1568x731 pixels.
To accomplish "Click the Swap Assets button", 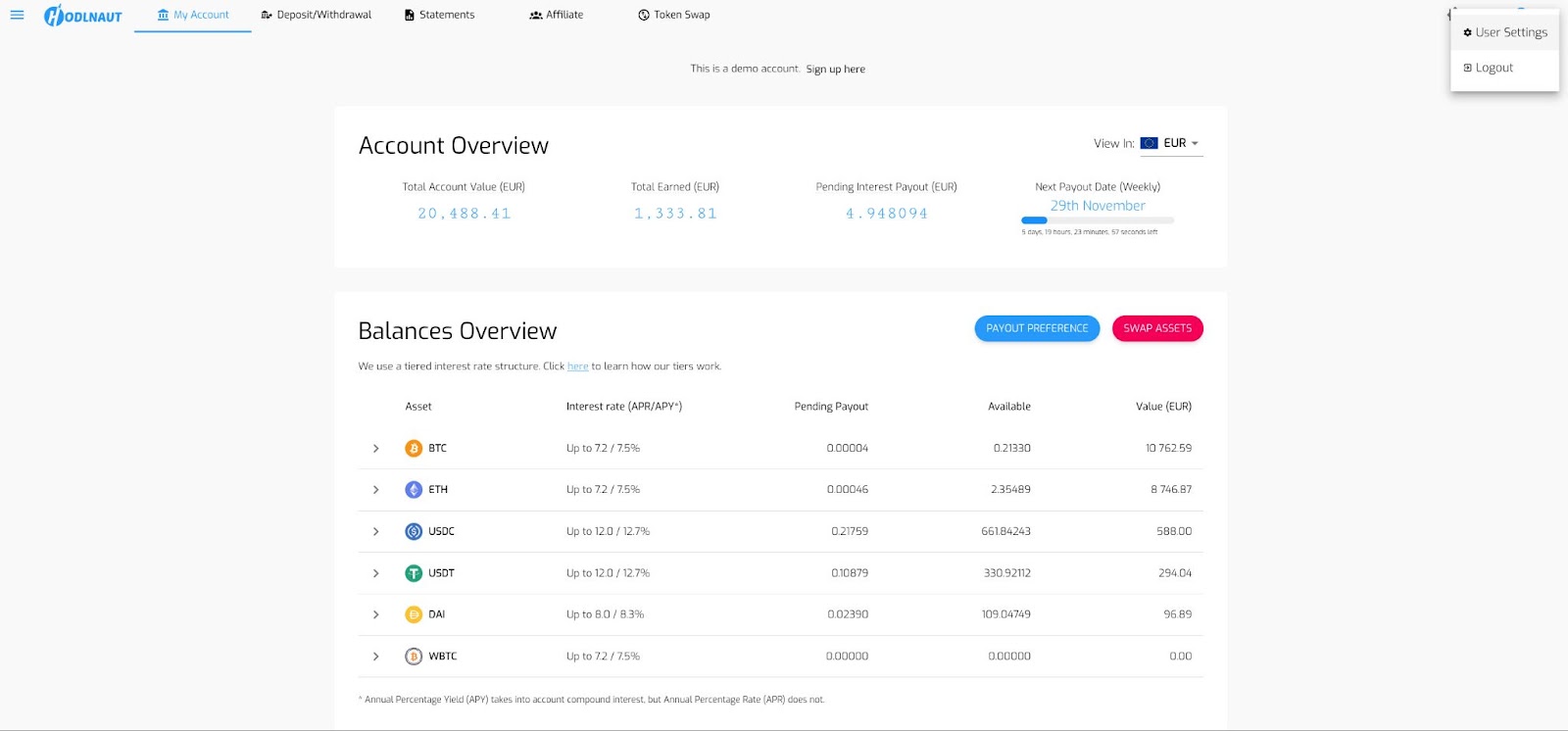I will (1157, 328).
